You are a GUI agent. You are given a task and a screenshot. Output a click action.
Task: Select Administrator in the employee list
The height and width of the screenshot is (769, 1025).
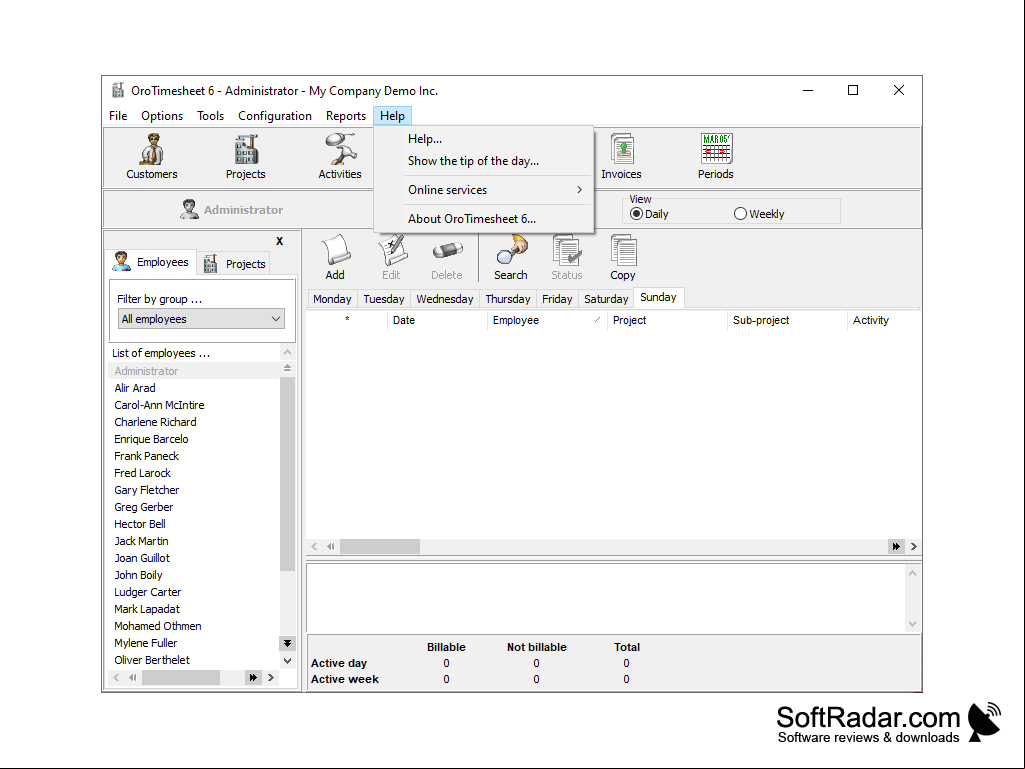click(x=194, y=371)
